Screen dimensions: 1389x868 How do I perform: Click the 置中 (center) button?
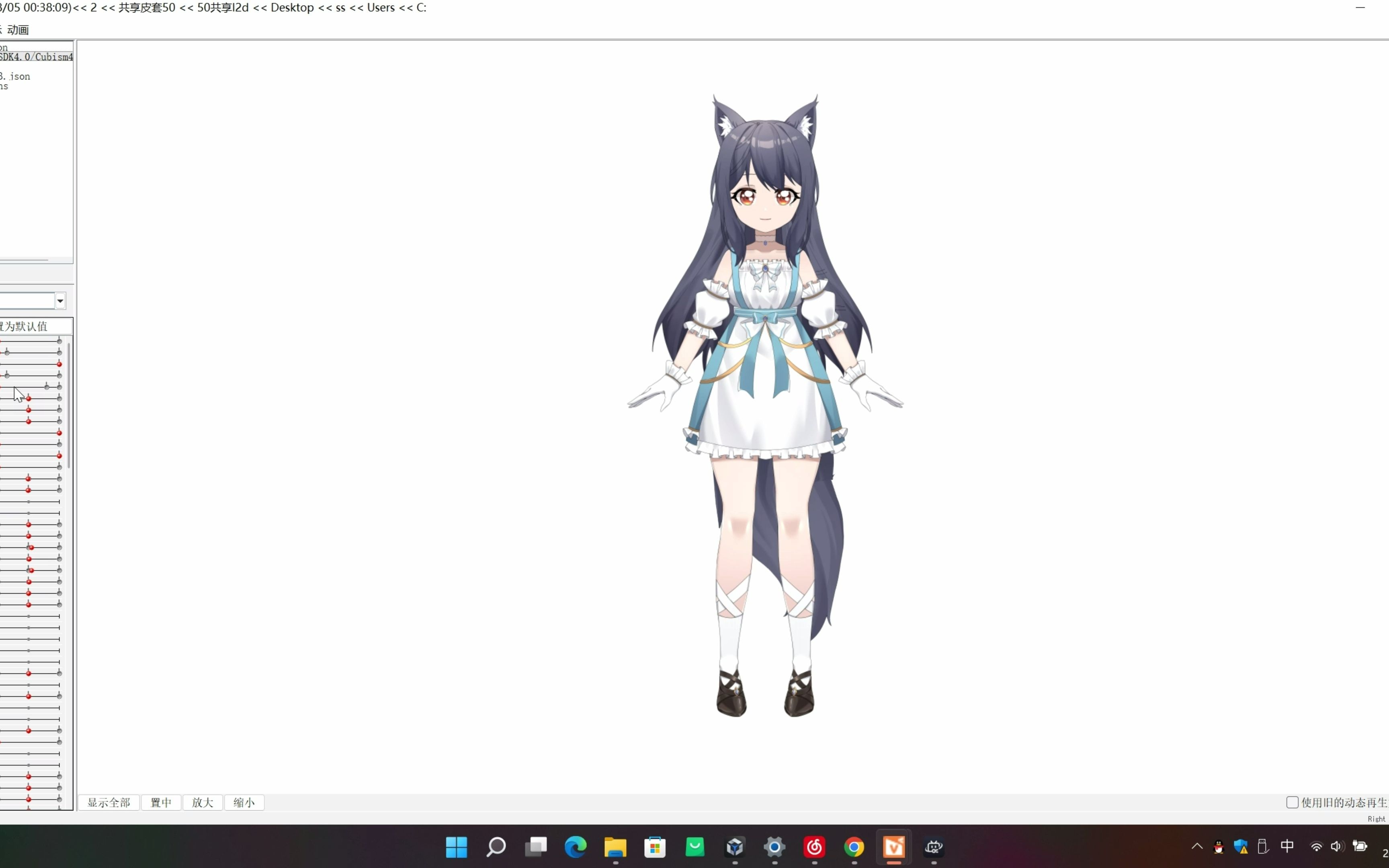(161, 802)
